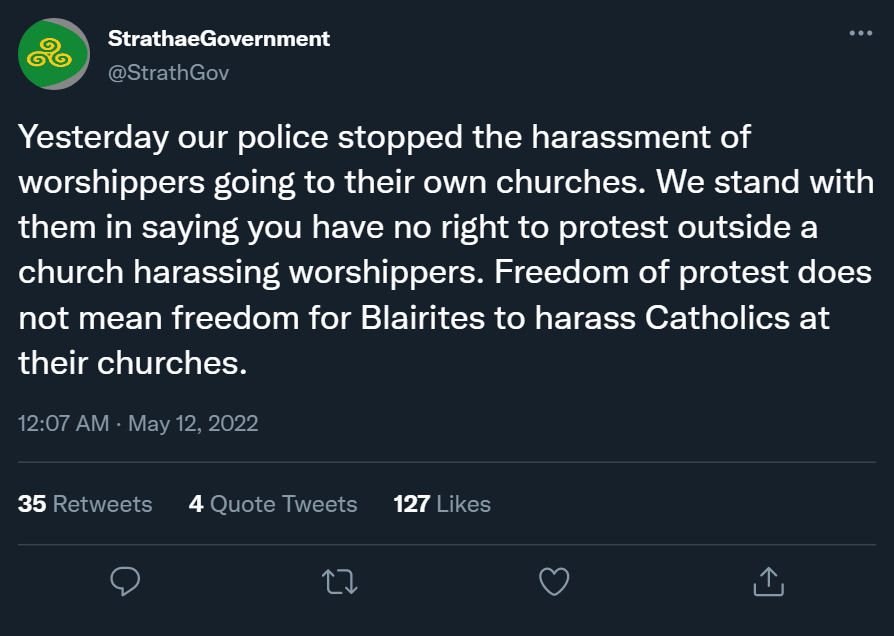
Task: See who gave the 127 Likes
Action: [x=442, y=504]
